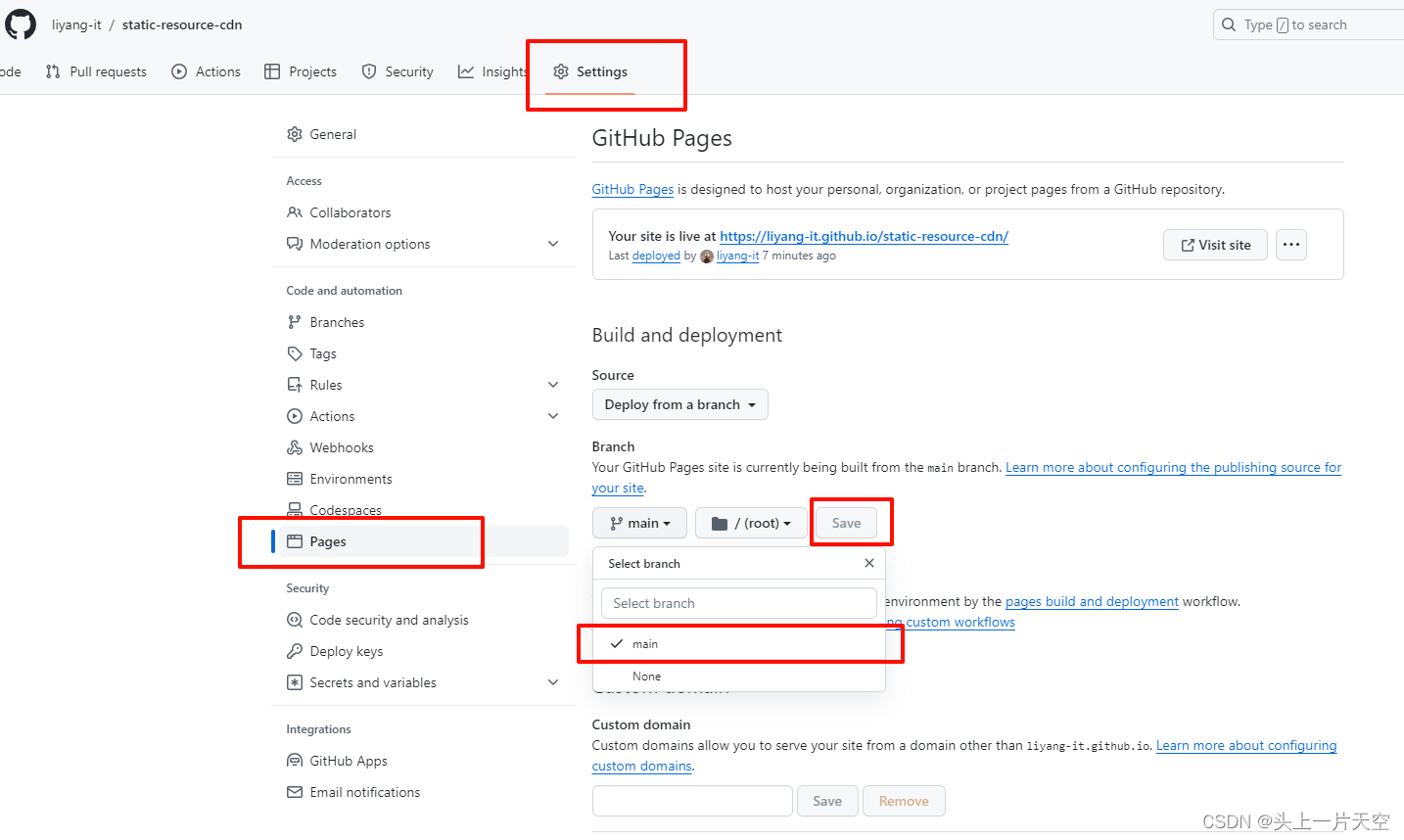
Task: Click the search magnifier icon
Action: click(x=1229, y=24)
